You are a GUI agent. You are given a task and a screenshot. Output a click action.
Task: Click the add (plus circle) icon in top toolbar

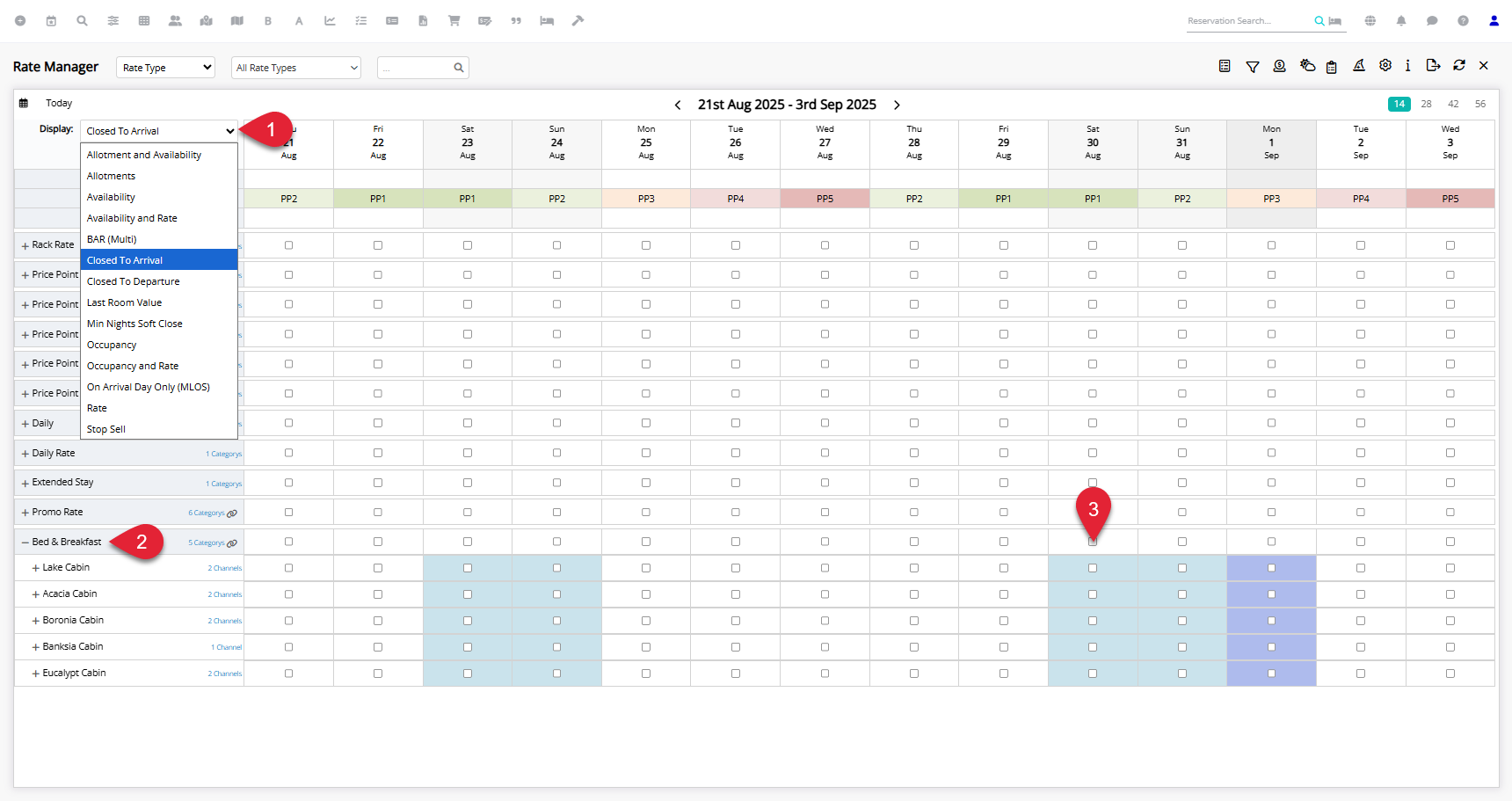[x=20, y=21]
